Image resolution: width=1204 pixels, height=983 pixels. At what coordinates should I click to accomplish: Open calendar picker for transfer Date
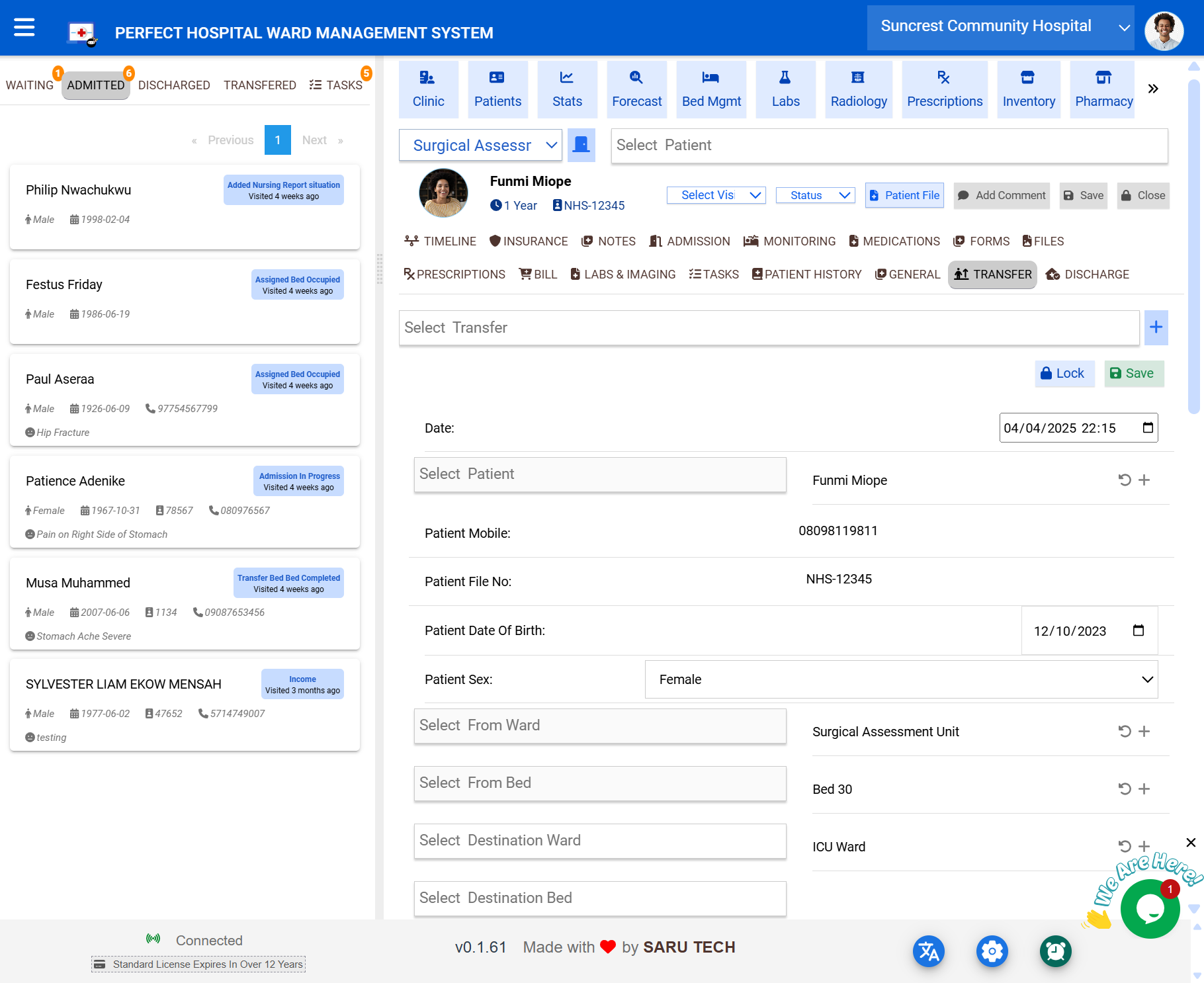[1148, 427]
